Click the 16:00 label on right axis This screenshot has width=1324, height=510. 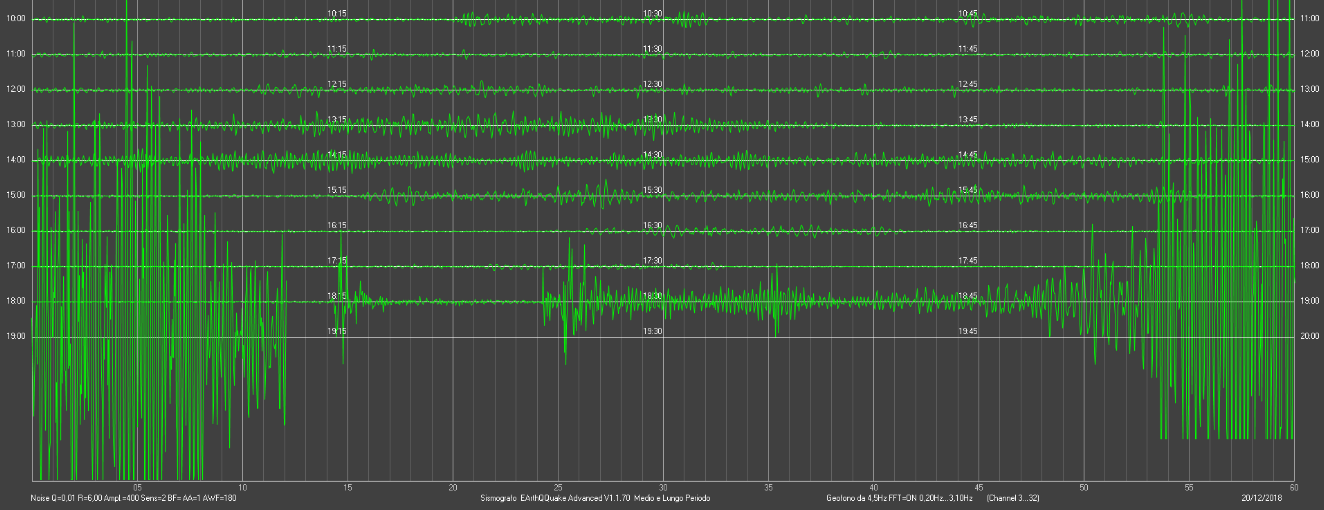point(1309,196)
